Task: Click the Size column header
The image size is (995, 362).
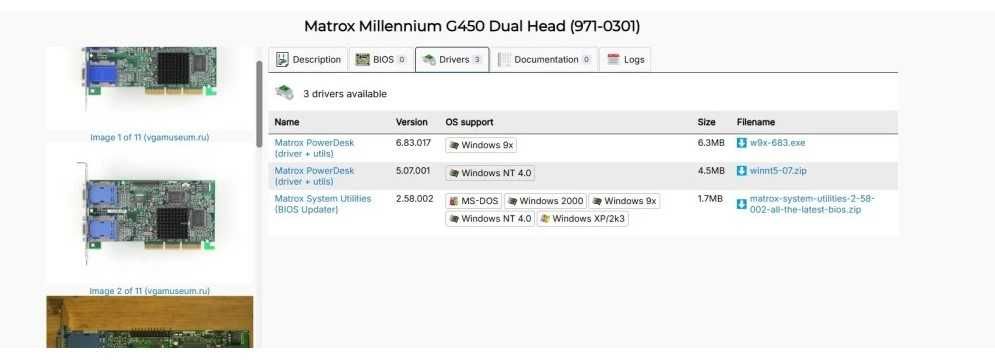Action: (706, 122)
